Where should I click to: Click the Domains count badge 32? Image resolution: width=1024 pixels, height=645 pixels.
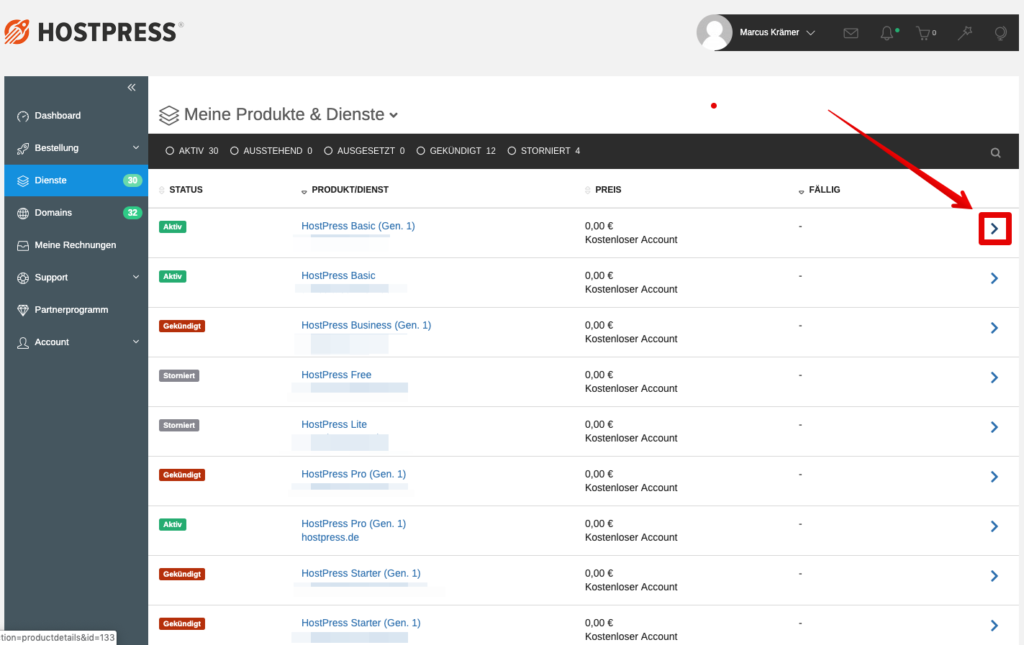[x=133, y=212]
